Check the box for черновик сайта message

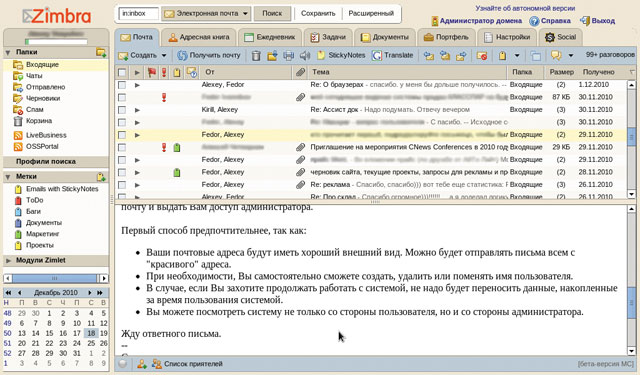tap(122, 172)
